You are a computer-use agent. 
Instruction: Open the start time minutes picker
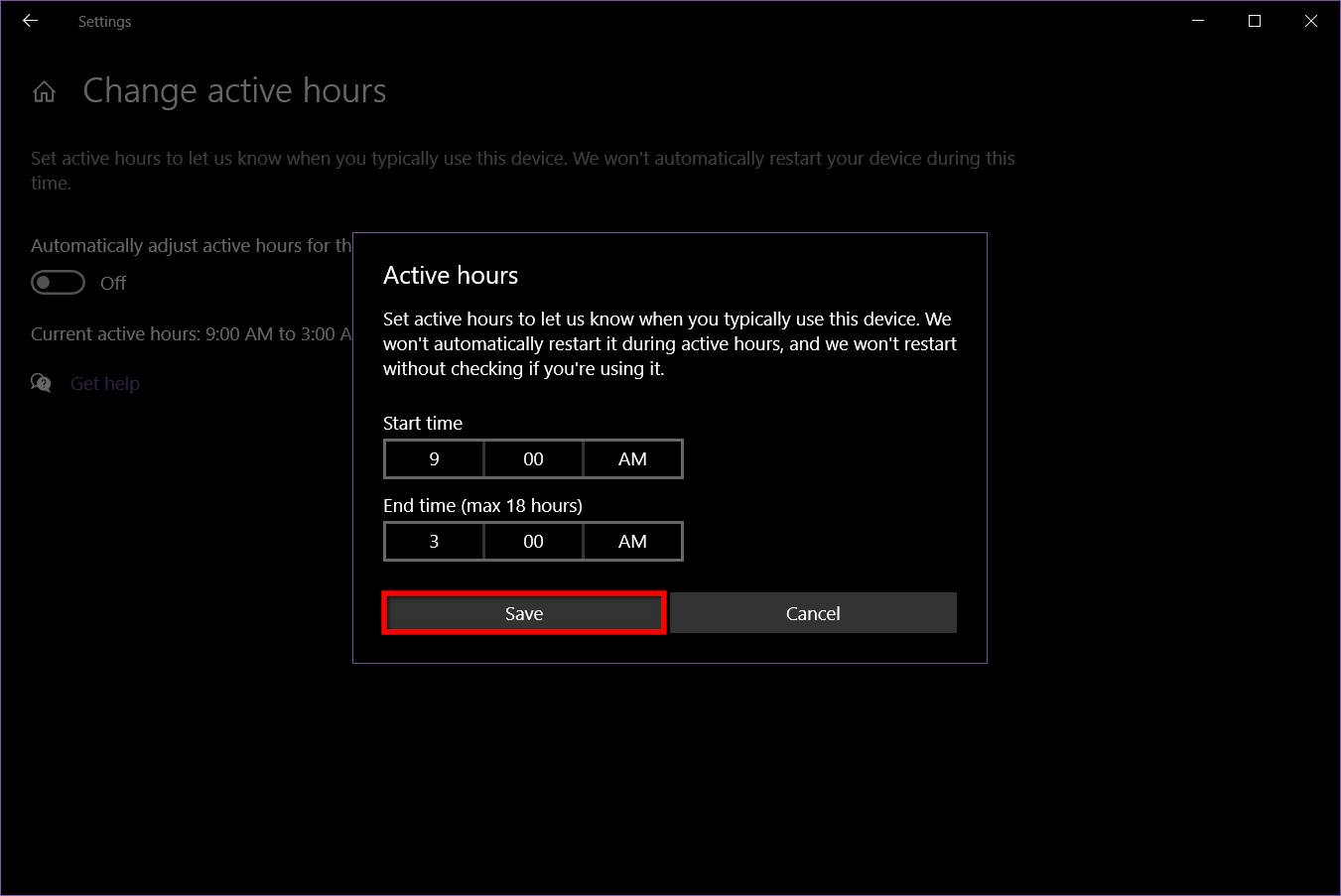tap(533, 459)
